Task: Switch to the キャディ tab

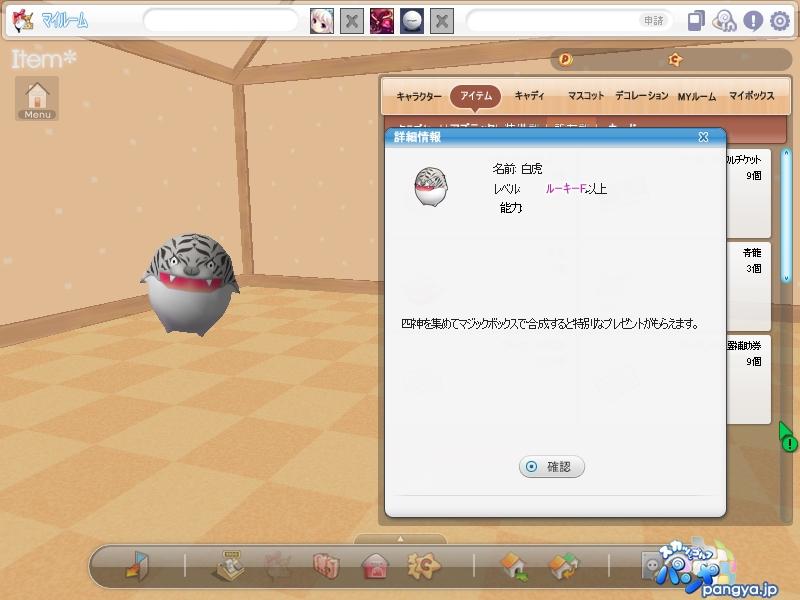Action: pyautogui.click(x=530, y=96)
